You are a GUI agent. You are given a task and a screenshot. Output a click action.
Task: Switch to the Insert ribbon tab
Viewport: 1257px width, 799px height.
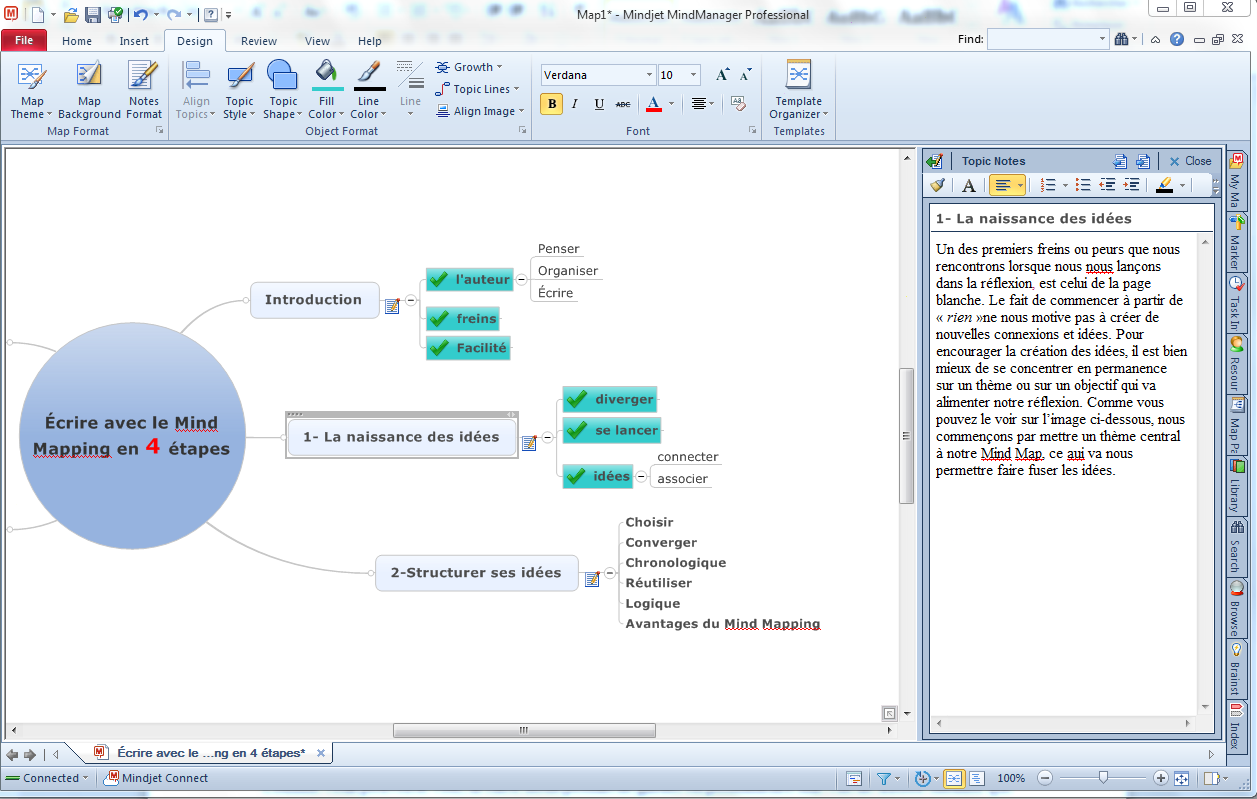(x=134, y=41)
